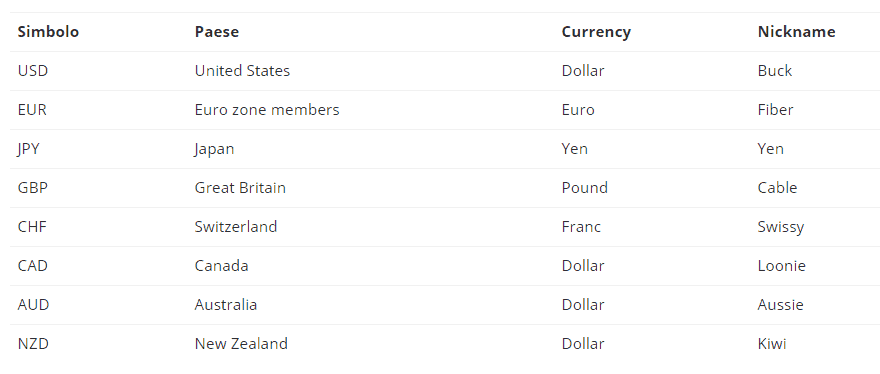Viewport: 880px width, 374px height.
Task: Select the GBP symbol cell
Action: coord(33,188)
